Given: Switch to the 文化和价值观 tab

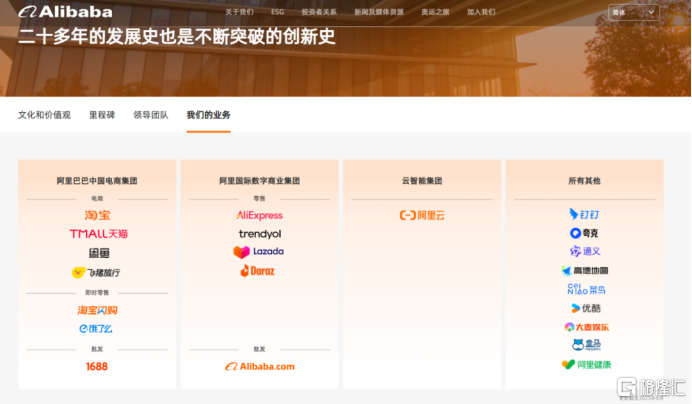Looking at the screenshot, I should 44,115.
